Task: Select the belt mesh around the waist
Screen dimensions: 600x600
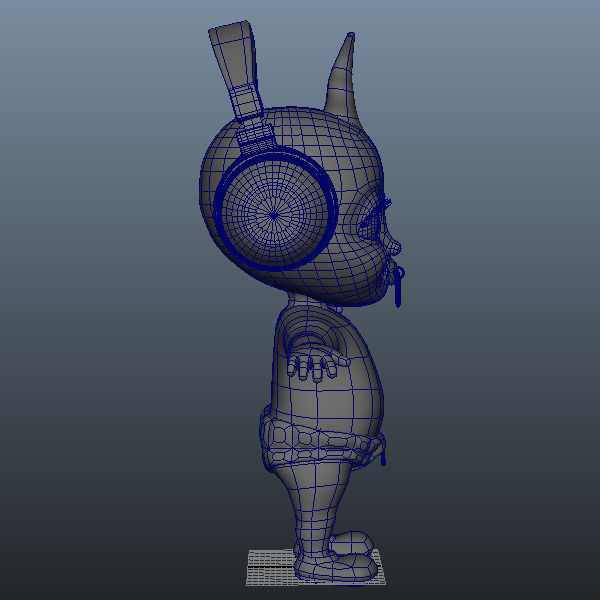Action: tap(321, 439)
